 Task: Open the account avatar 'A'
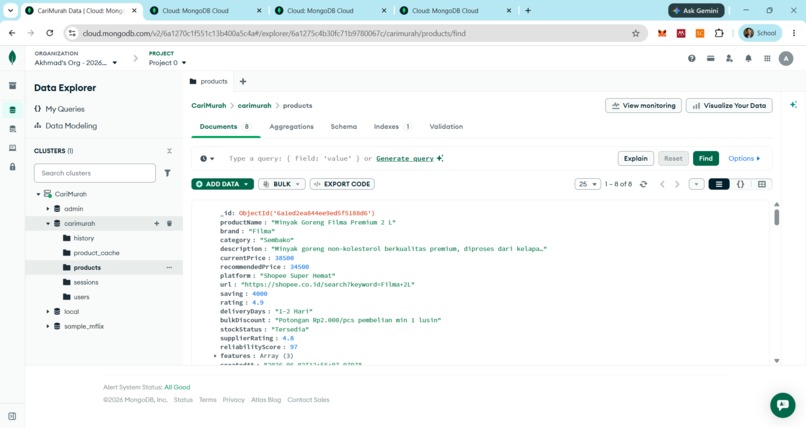pyautogui.click(x=786, y=59)
